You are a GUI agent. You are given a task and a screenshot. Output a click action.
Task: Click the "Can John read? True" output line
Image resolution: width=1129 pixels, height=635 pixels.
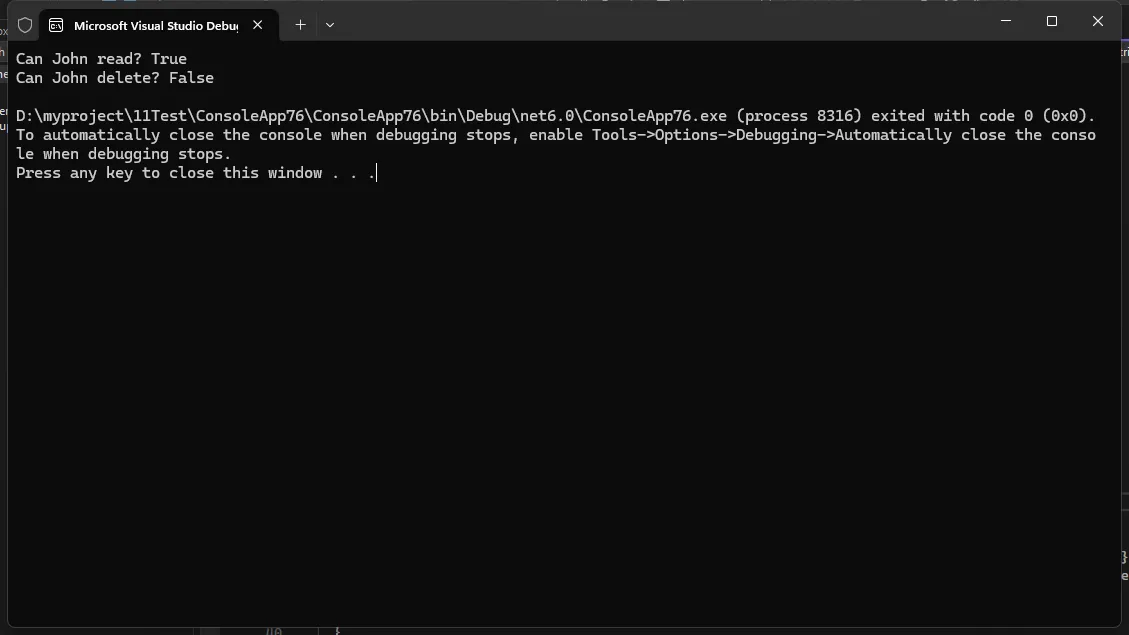click(x=101, y=59)
